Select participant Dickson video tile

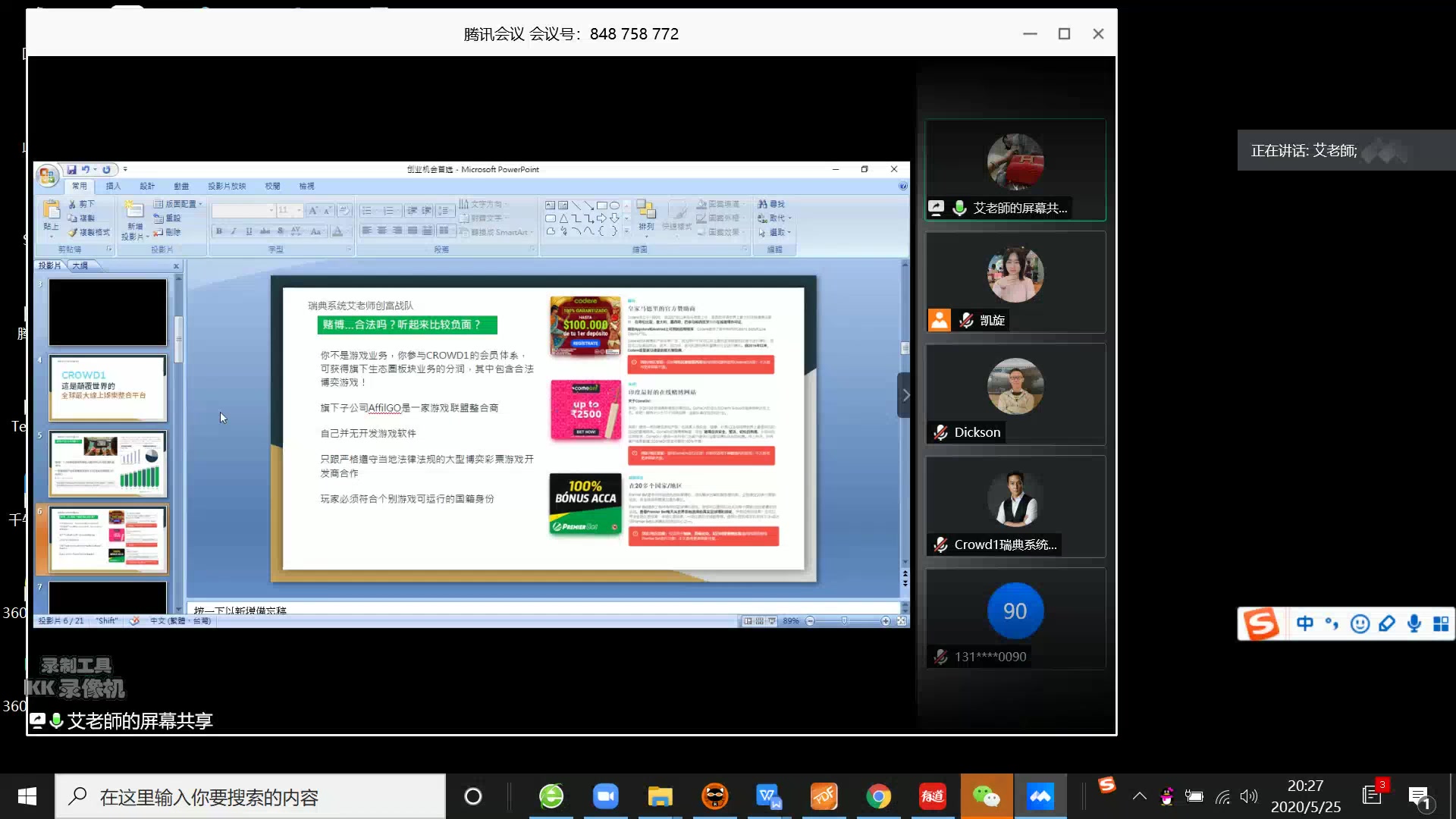1015,394
